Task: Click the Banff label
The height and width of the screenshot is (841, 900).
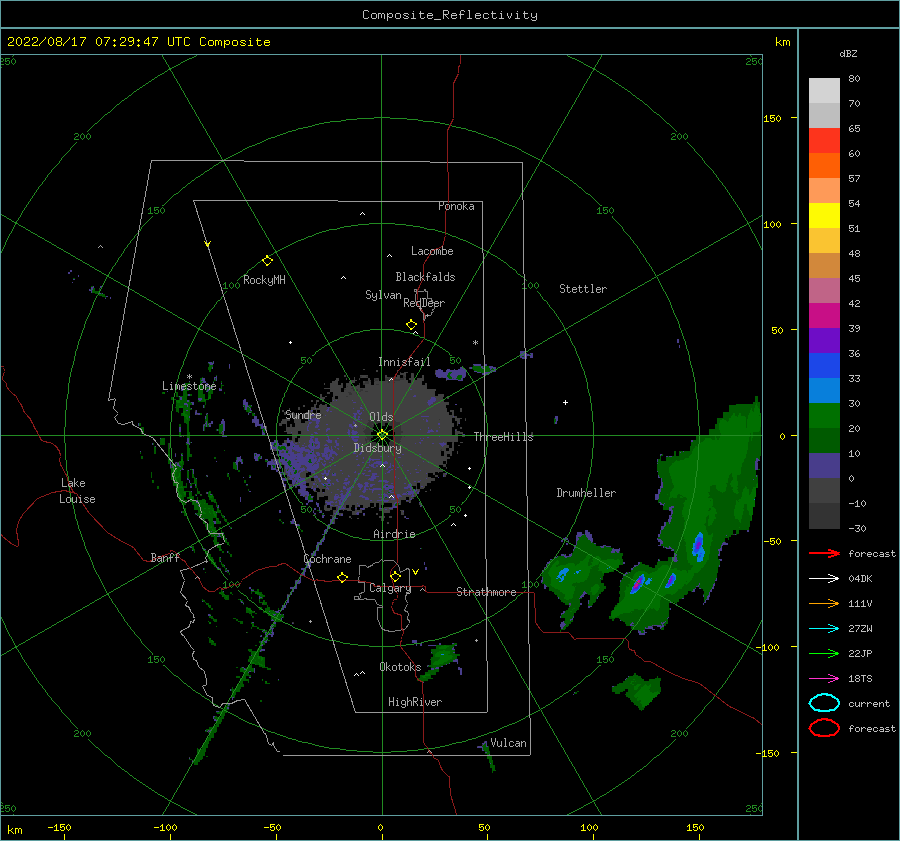Action: [x=165, y=557]
